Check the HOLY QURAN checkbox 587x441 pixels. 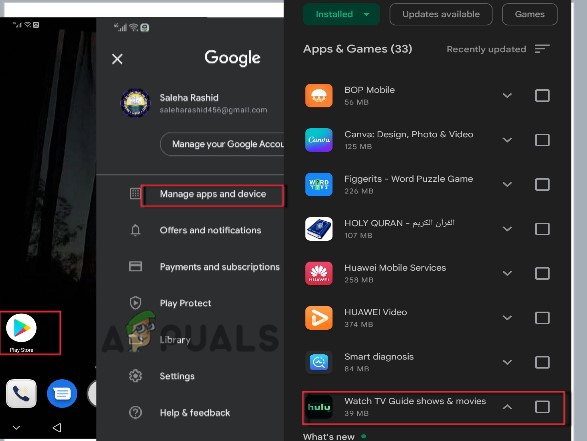pyautogui.click(x=542, y=229)
